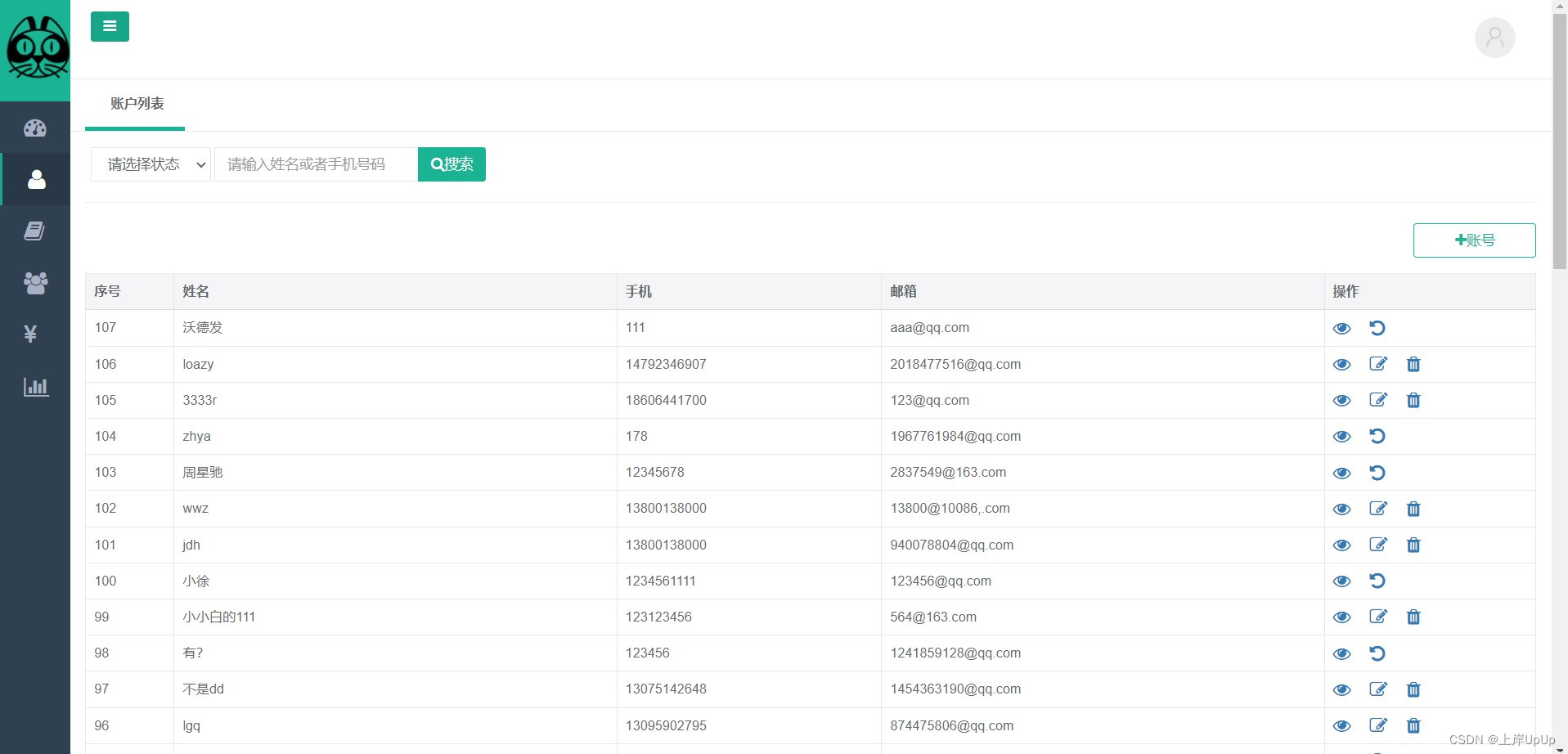View details of the 小徐 row
This screenshot has height=754, width=1568.
[x=1341, y=581]
